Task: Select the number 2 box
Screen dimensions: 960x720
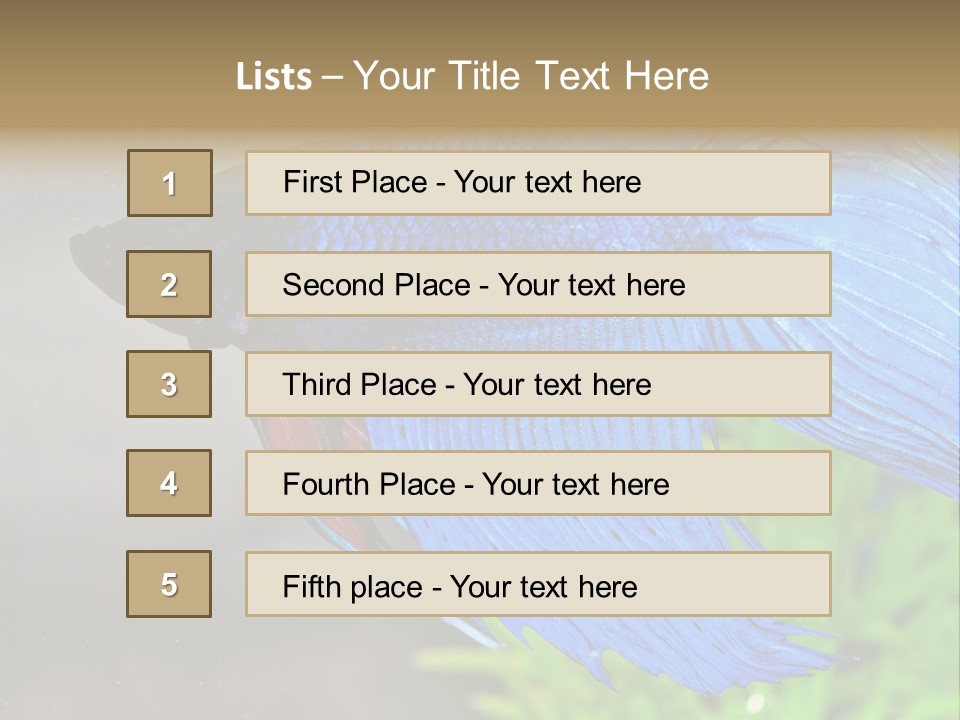Action: 169,284
